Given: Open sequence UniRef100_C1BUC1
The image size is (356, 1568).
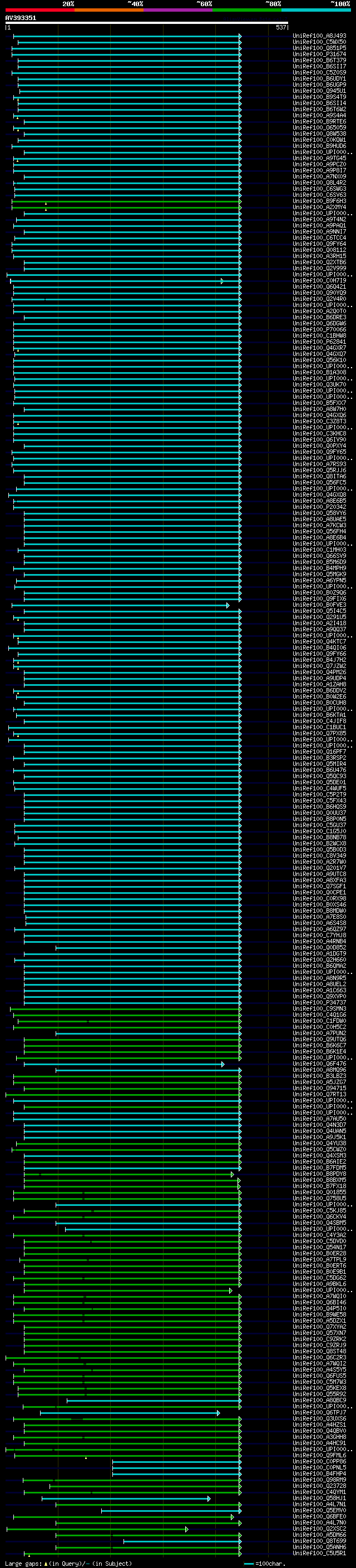Looking at the screenshot, I should [319, 728].
